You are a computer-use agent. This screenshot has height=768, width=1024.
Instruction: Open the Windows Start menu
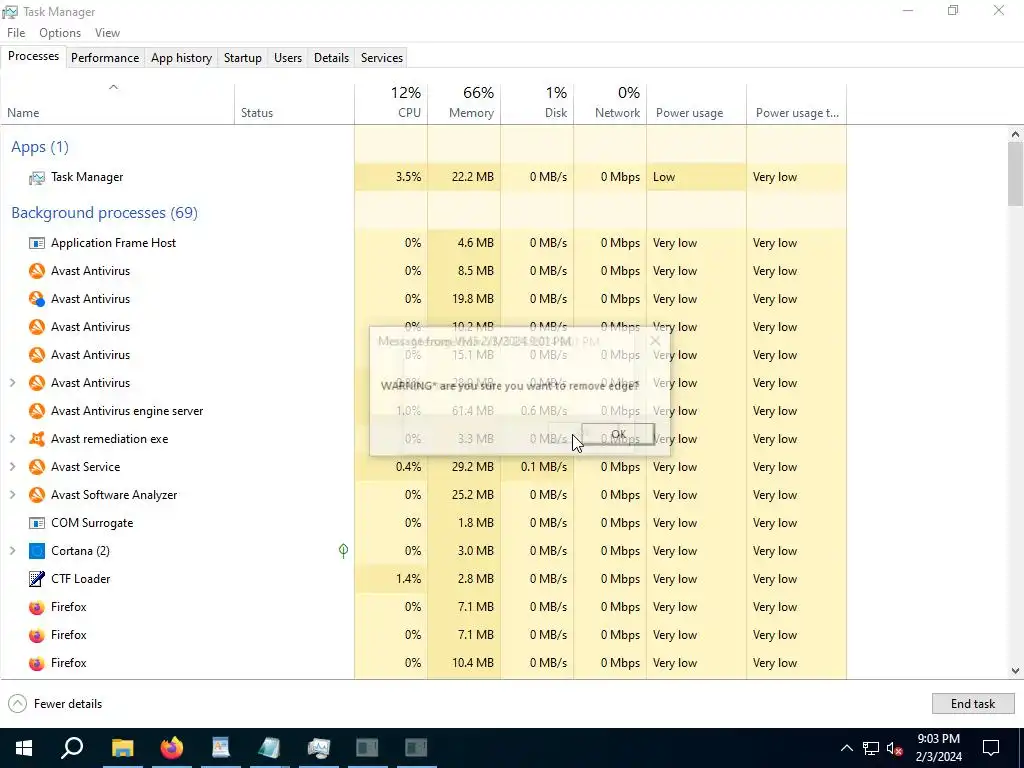tap(24, 748)
